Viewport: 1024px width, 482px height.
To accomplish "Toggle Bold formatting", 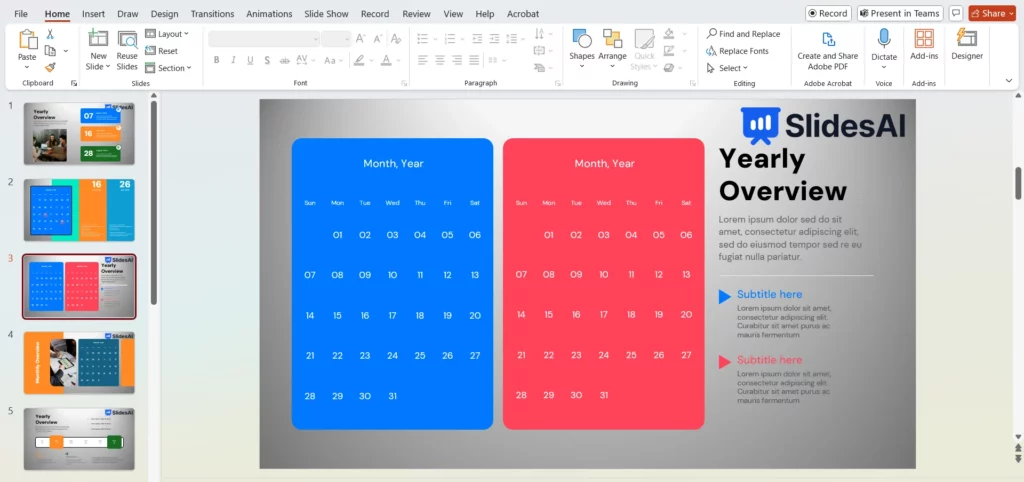I will pos(216,60).
